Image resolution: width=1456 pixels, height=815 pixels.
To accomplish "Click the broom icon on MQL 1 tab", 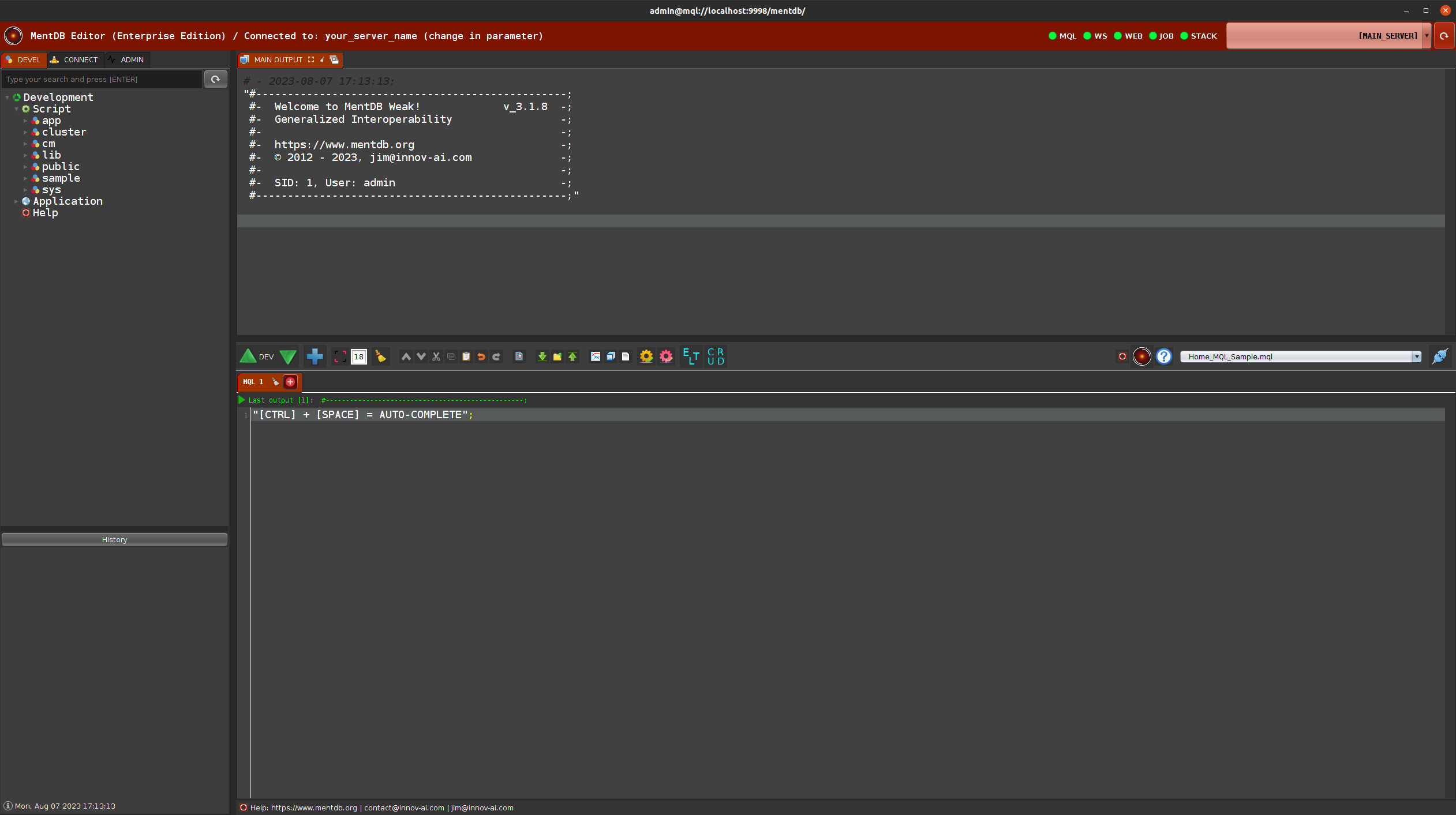I will [275, 381].
